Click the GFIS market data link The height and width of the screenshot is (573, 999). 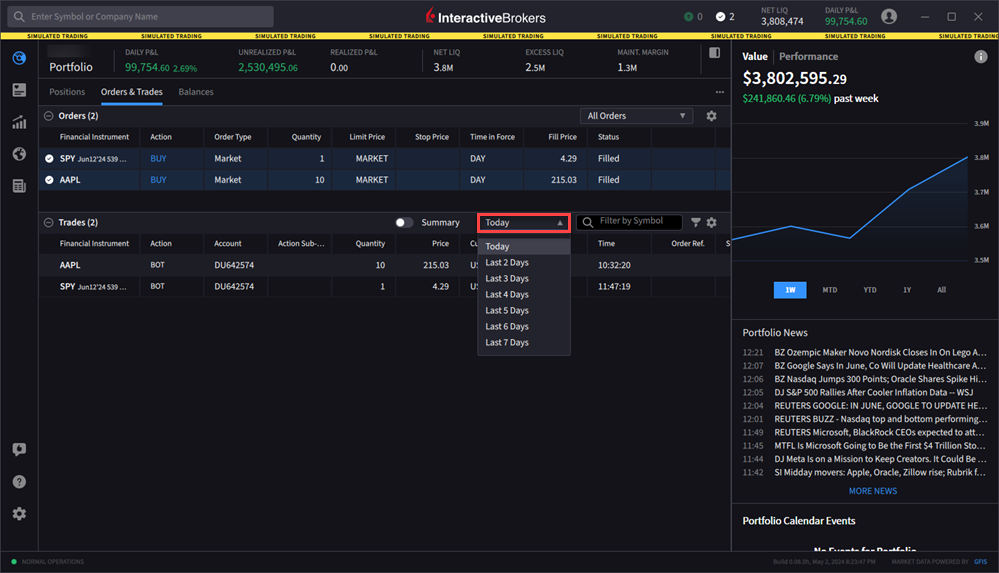[981, 562]
